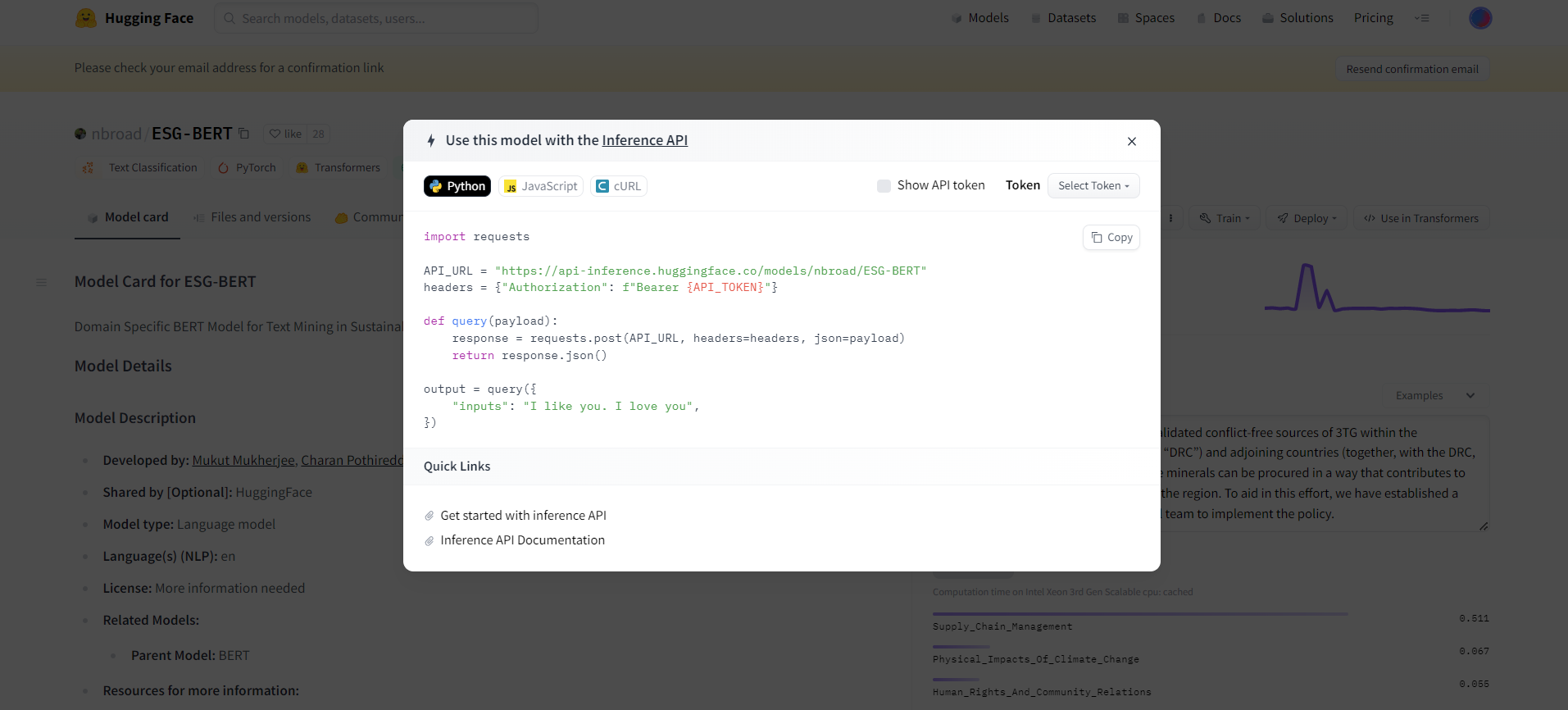Click the 'Model Card for ESG-BERT' heading
The image size is (1568, 710).
tap(166, 282)
